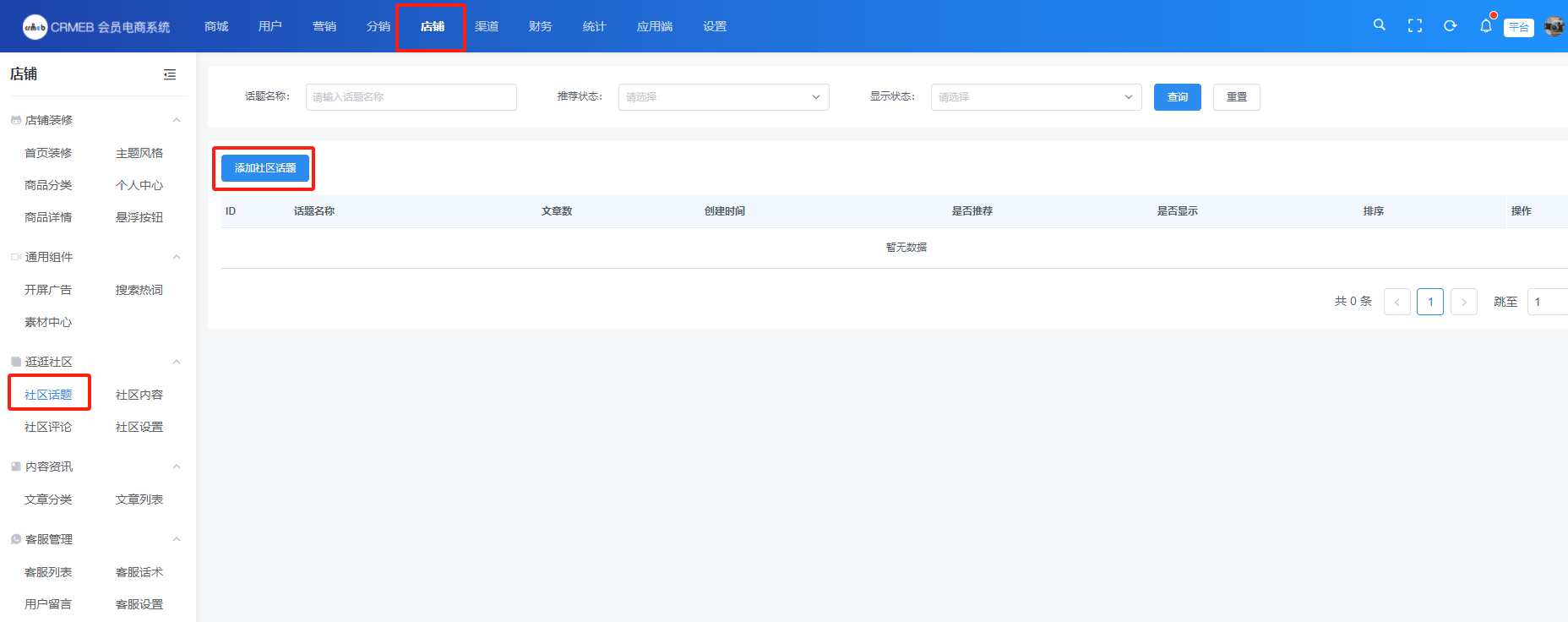This screenshot has height=622, width=1568.
Task: Click the CRMEB logo
Action: pyautogui.click(x=35, y=27)
